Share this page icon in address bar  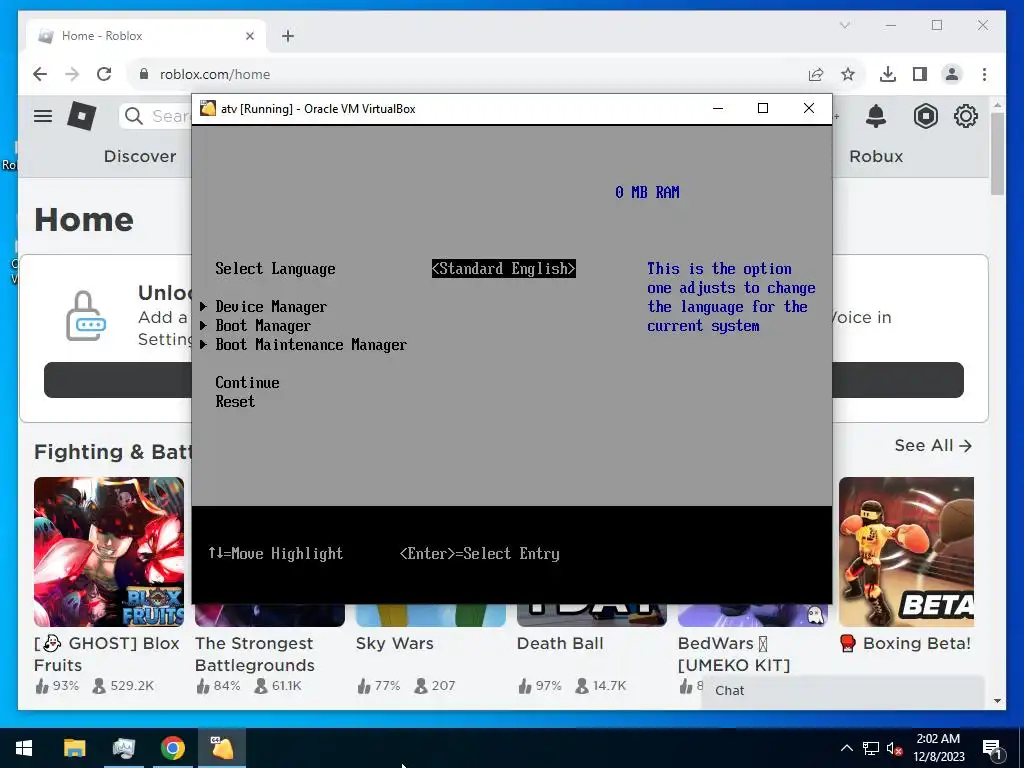tap(816, 74)
